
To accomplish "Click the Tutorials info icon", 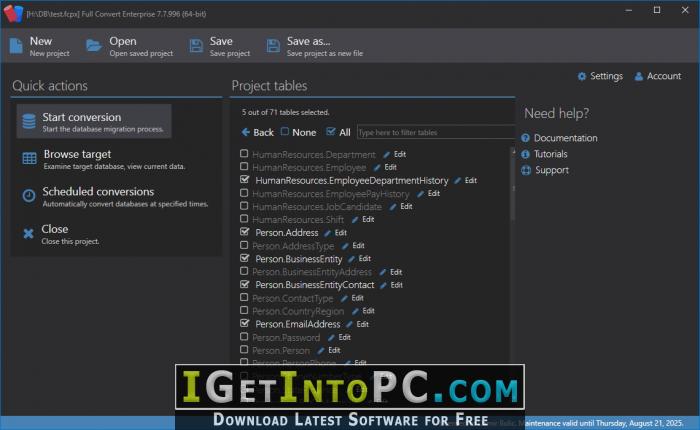I will click(x=525, y=154).
